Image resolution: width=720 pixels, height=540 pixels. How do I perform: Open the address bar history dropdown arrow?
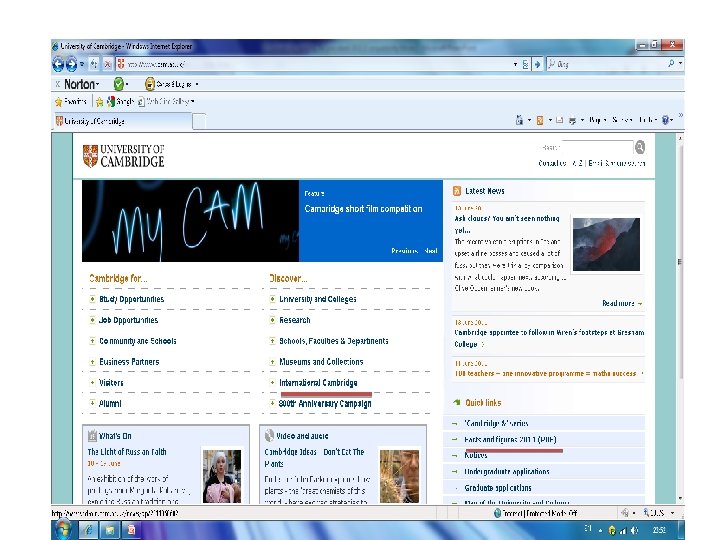tap(515, 64)
